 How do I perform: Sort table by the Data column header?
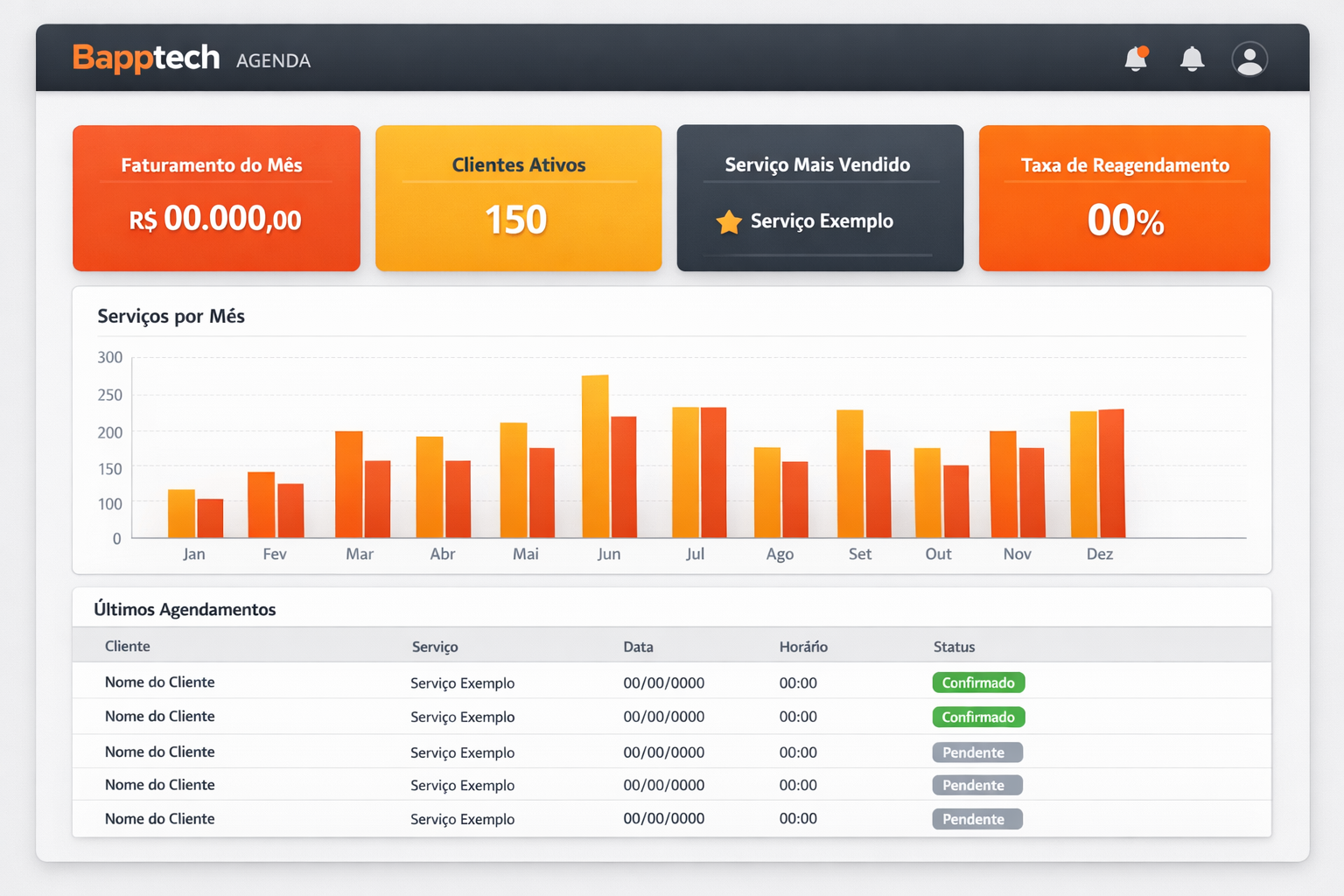click(638, 646)
